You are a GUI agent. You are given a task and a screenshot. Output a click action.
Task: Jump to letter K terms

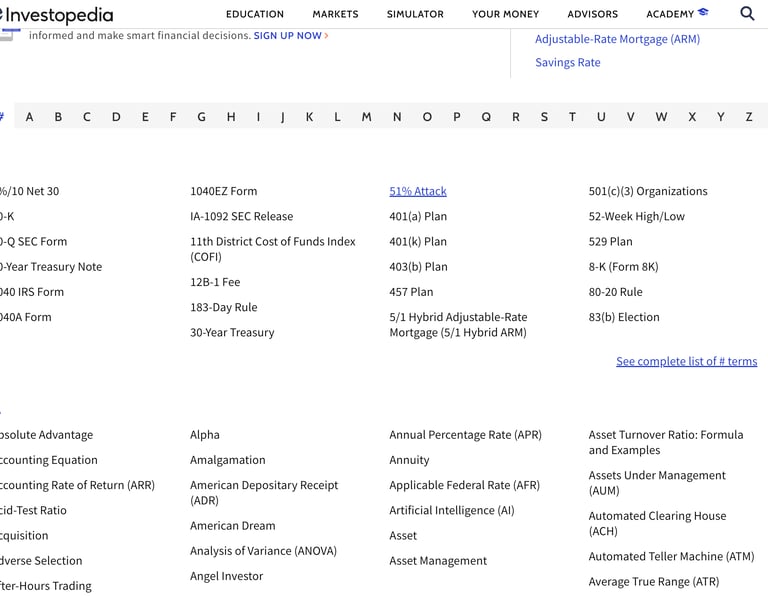pyautogui.click(x=310, y=117)
